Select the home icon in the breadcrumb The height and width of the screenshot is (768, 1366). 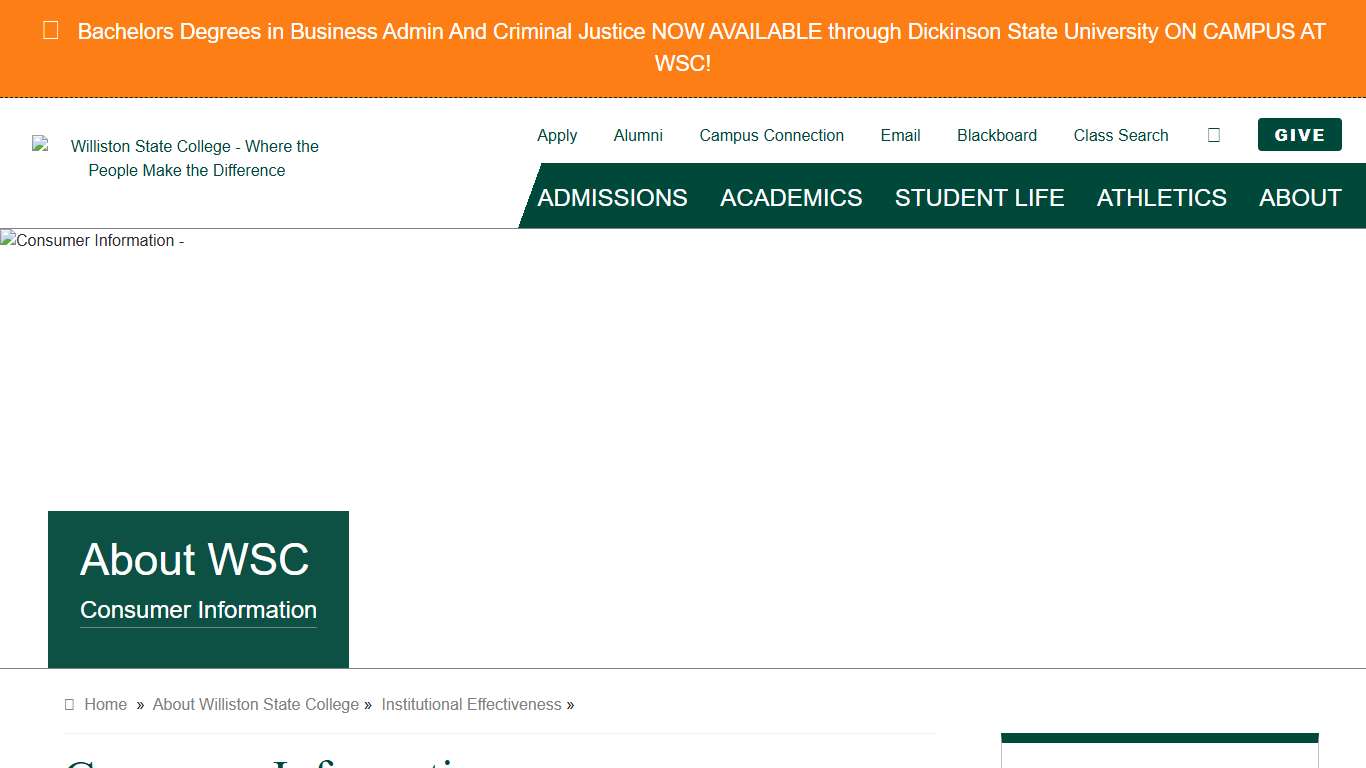click(x=68, y=704)
